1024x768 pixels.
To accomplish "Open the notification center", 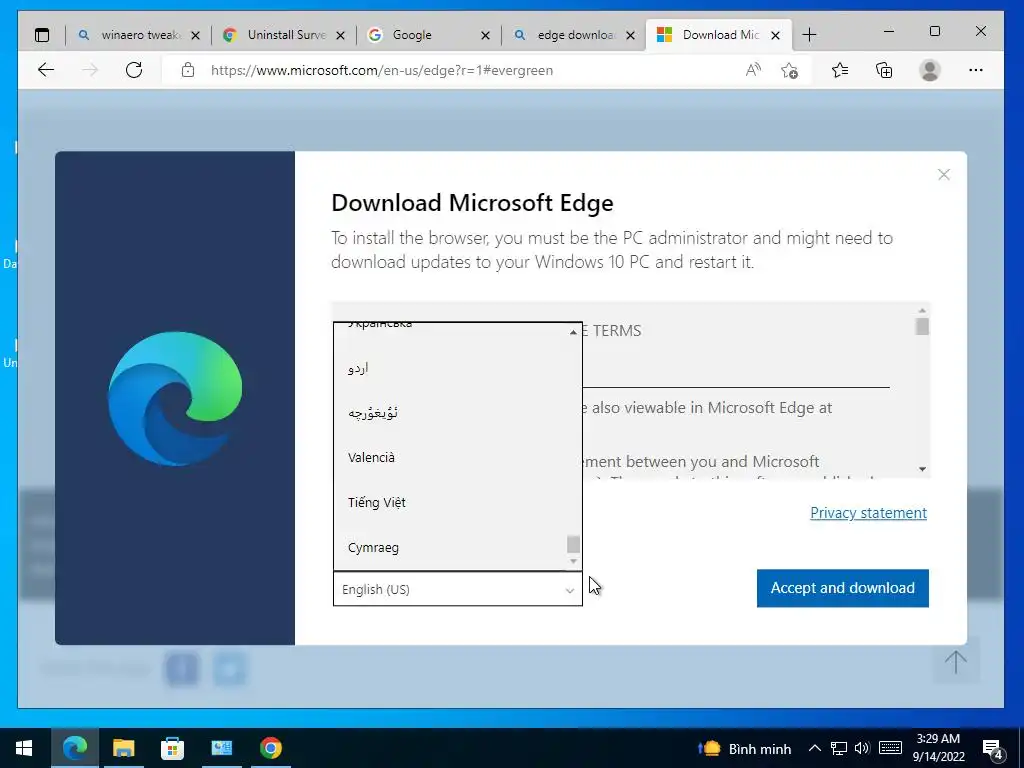I will pyautogui.click(x=993, y=750).
